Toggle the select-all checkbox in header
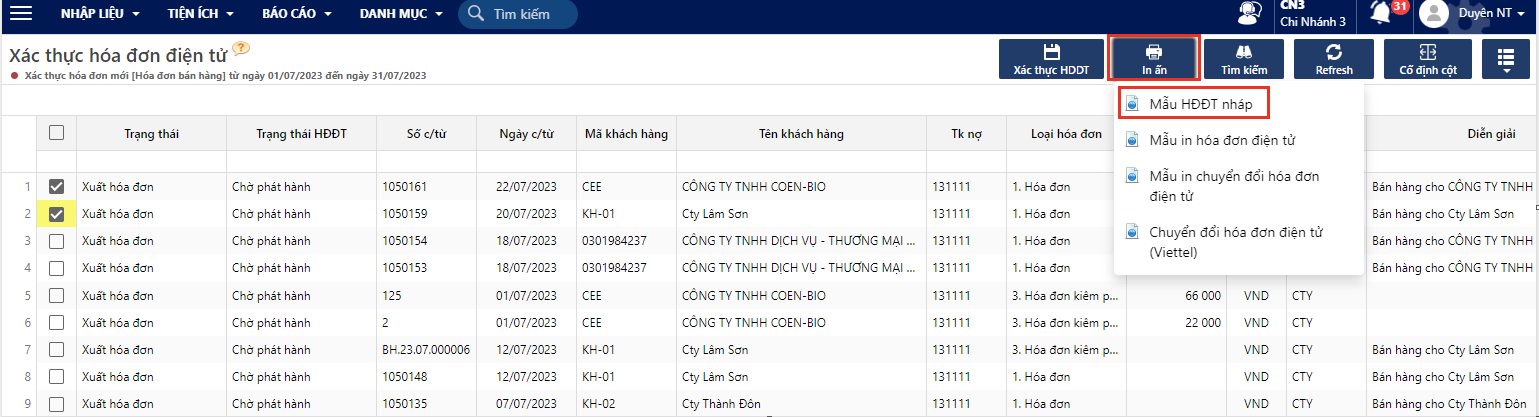Screen dimensions: 1539x417 tap(57, 133)
